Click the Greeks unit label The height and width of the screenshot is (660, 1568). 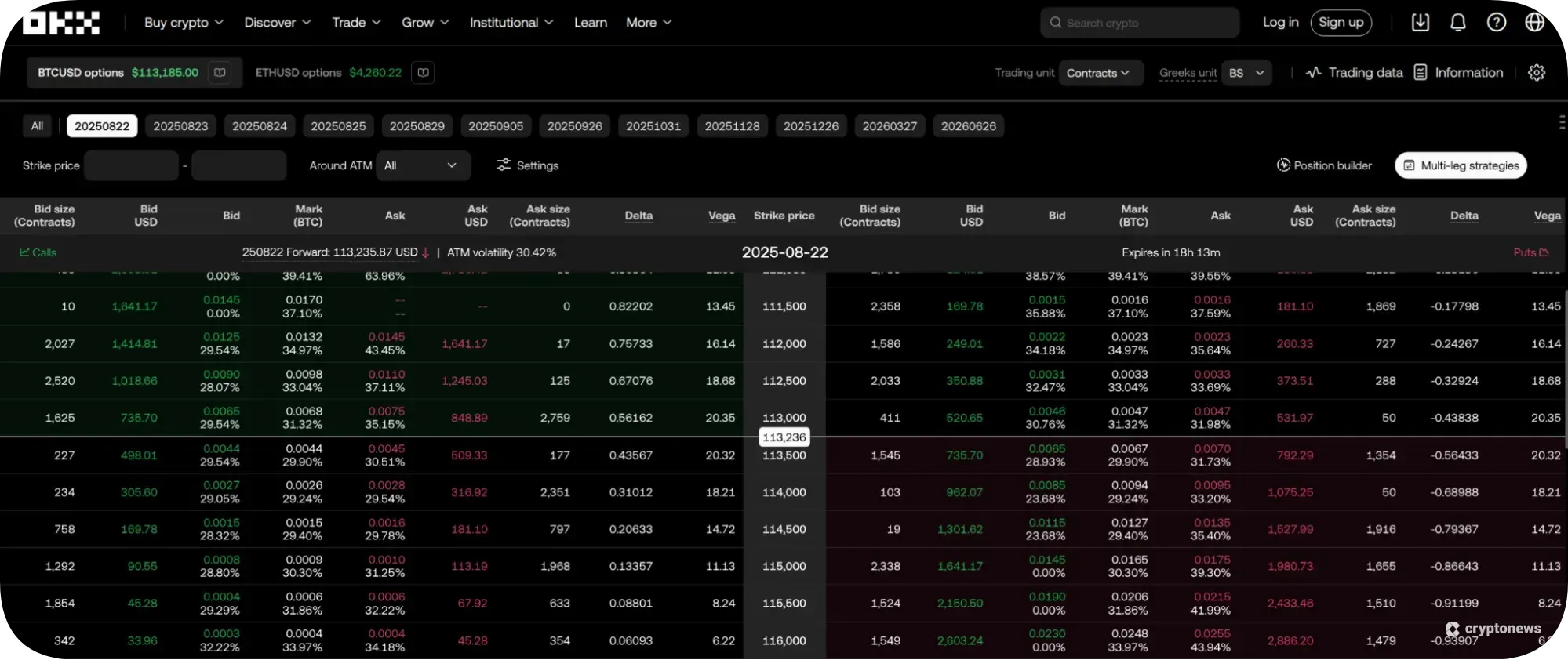tap(1188, 73)
